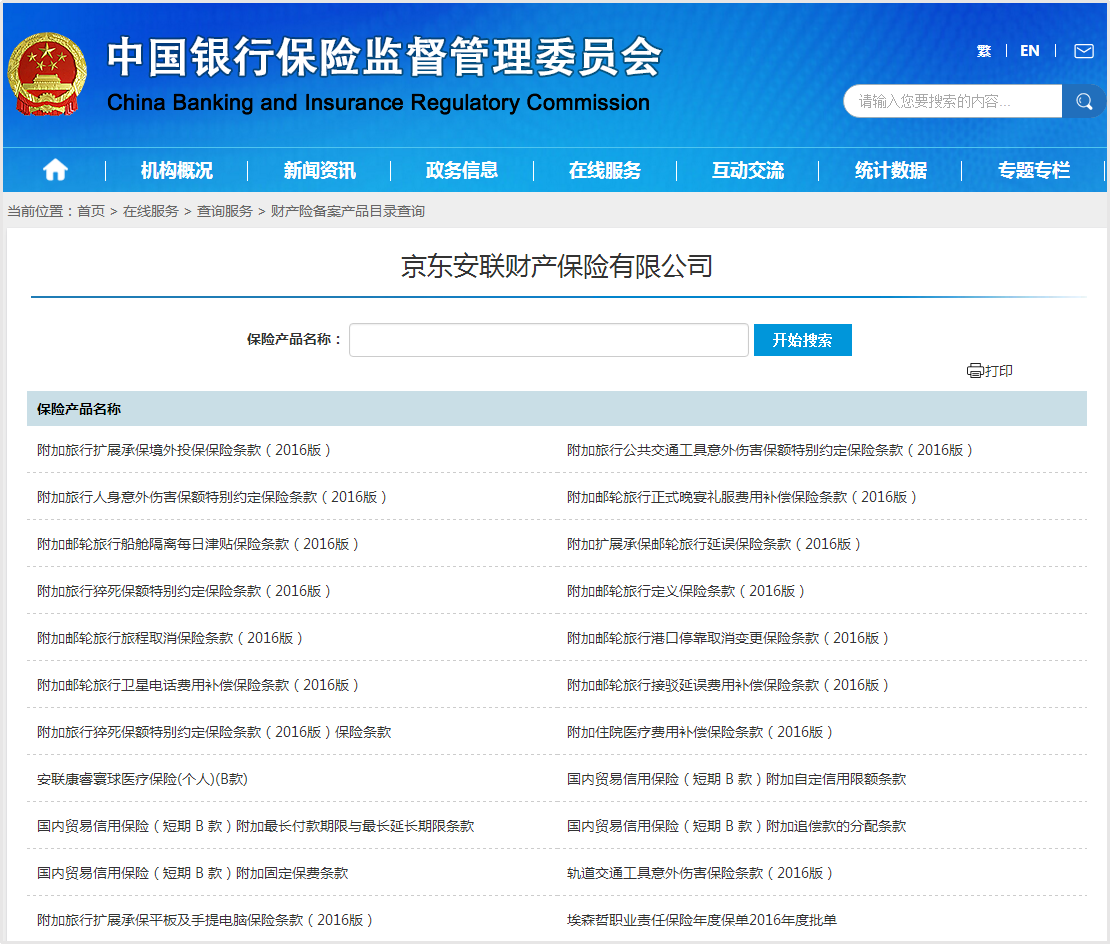Image resolution: width=1111 pixels, height=945 pixels.
Task: Click the 开始搜索 button
Action: [802, 340]
